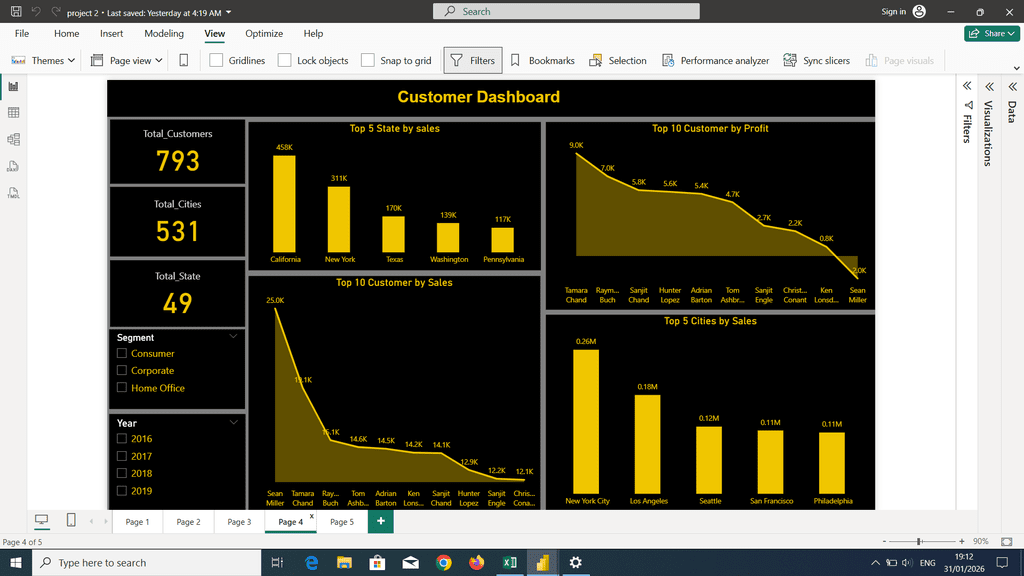Select the 2018 year checkbox
This screenshot has height=576, width=1024.
coord(122,473)
